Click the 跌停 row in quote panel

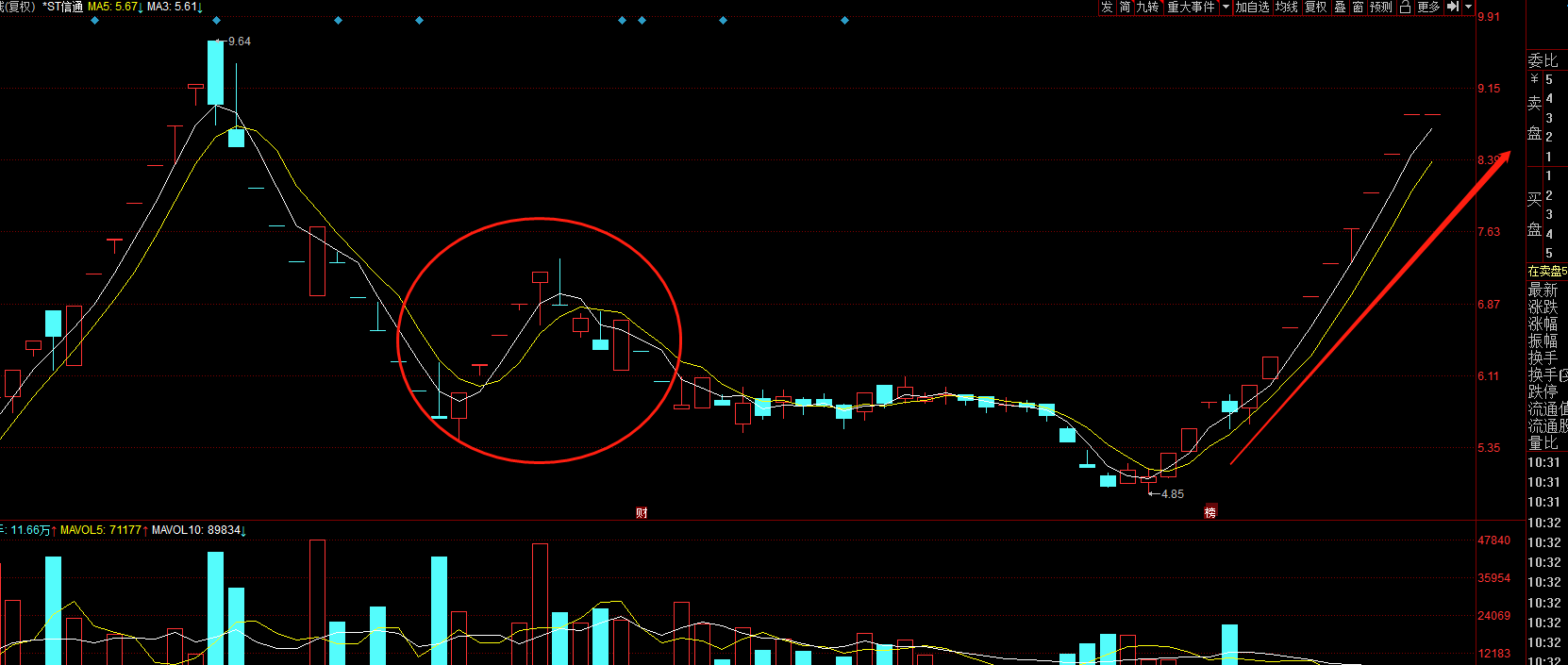[1543, 391]
